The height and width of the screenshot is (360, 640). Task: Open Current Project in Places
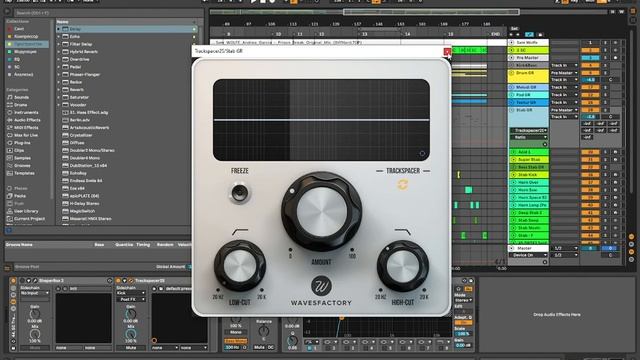pyautogui.click(x=29, y=219)
